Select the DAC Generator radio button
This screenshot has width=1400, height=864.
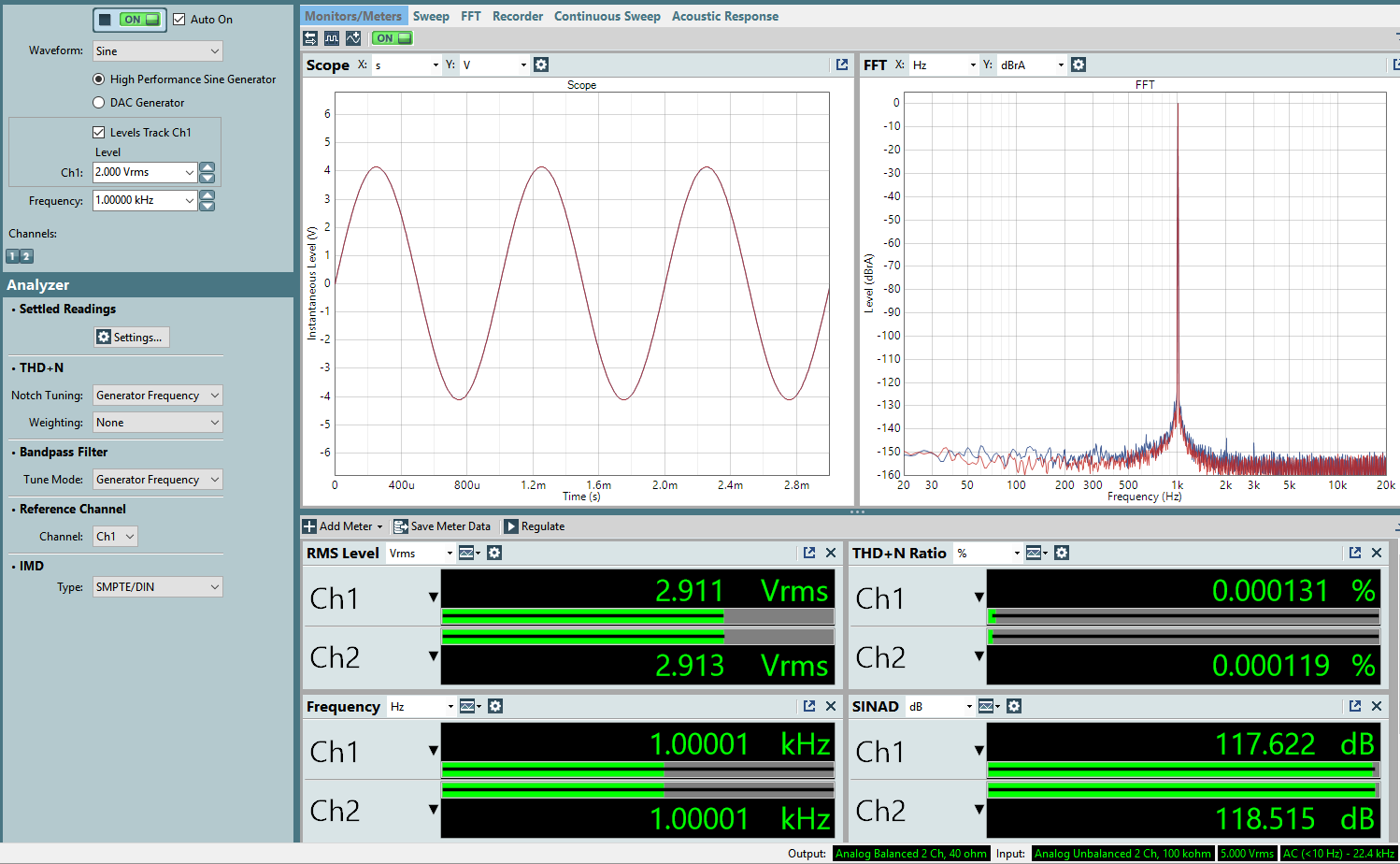click(99, 103)
